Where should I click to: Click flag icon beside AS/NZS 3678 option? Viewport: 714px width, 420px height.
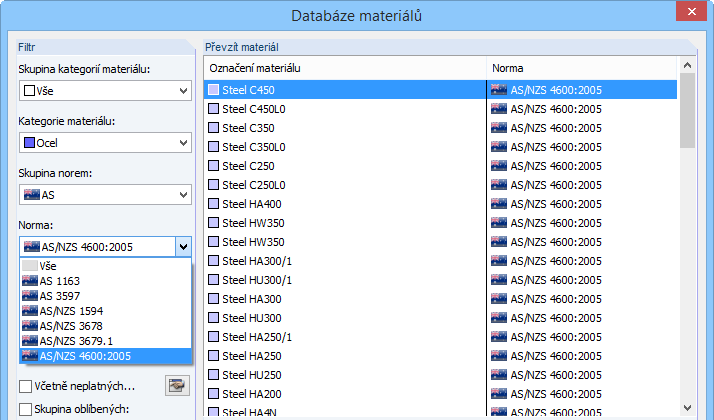pyautogui.click(x=30, y=326)
